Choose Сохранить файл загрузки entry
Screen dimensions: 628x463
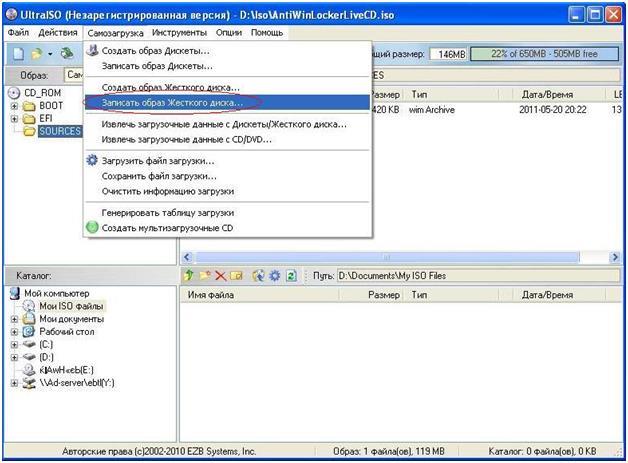pyautogui.click(x=227, y=176)
